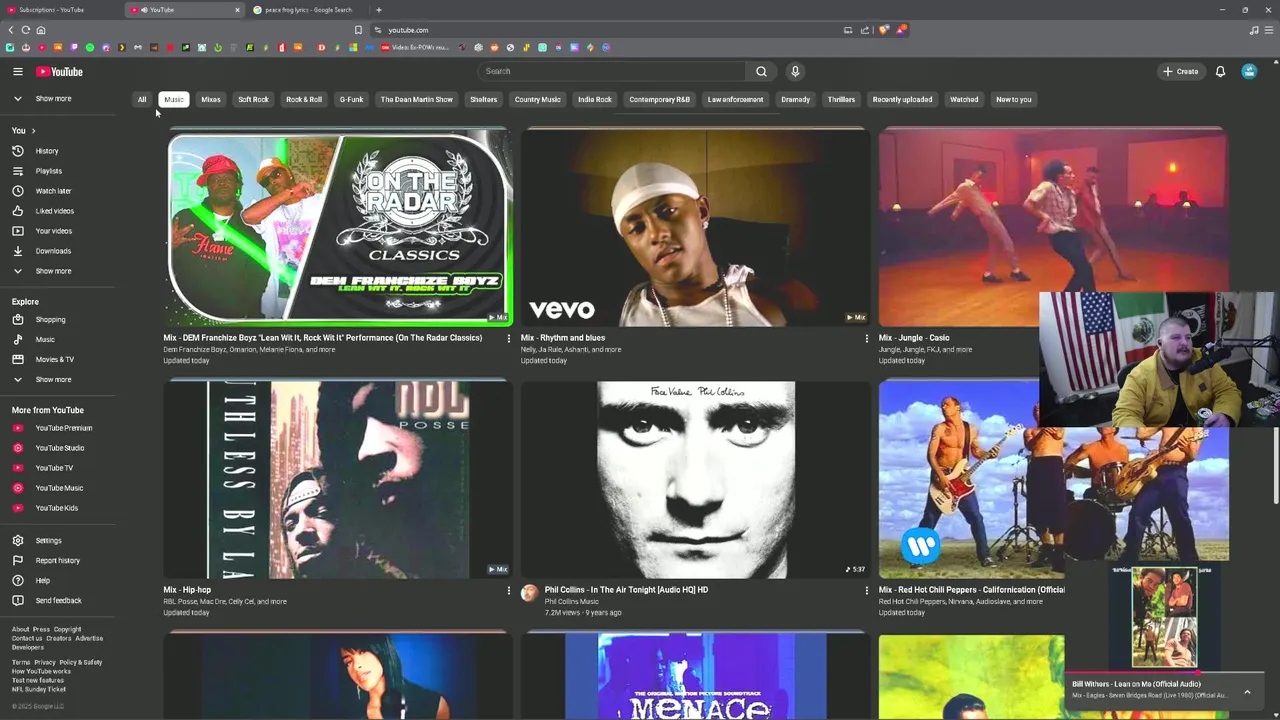
Task: Open the Phil Collins Music channel link
Action: 572,601
